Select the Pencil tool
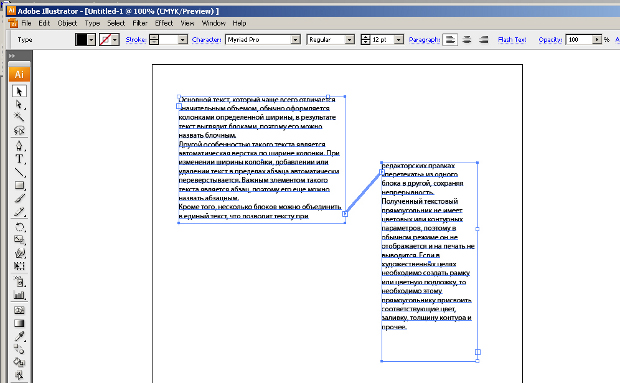The height and width of the screenshot is (383, 620). [19, 211]
